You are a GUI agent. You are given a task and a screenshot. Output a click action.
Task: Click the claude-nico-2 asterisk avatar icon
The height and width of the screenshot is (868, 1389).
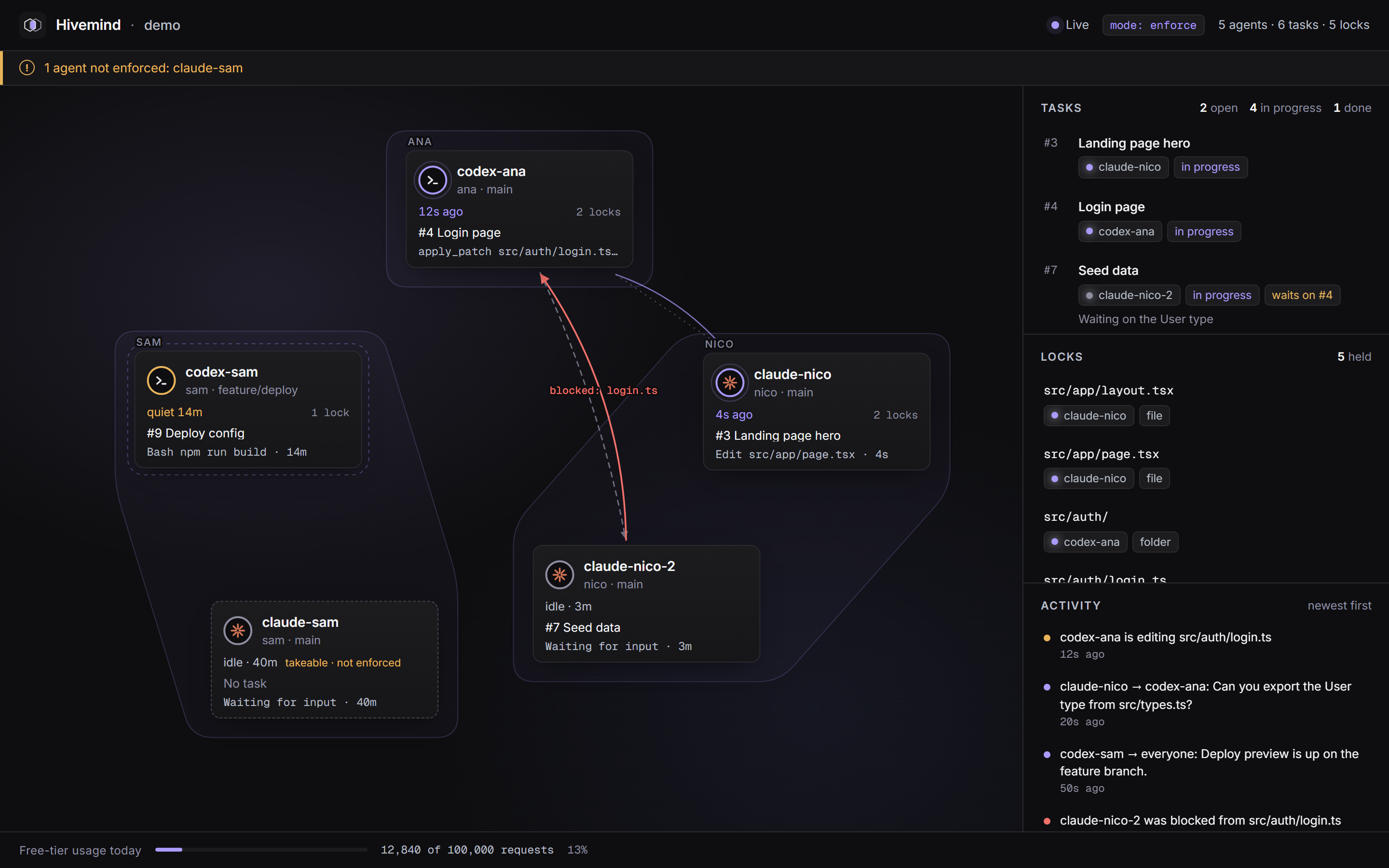[559, 575]
